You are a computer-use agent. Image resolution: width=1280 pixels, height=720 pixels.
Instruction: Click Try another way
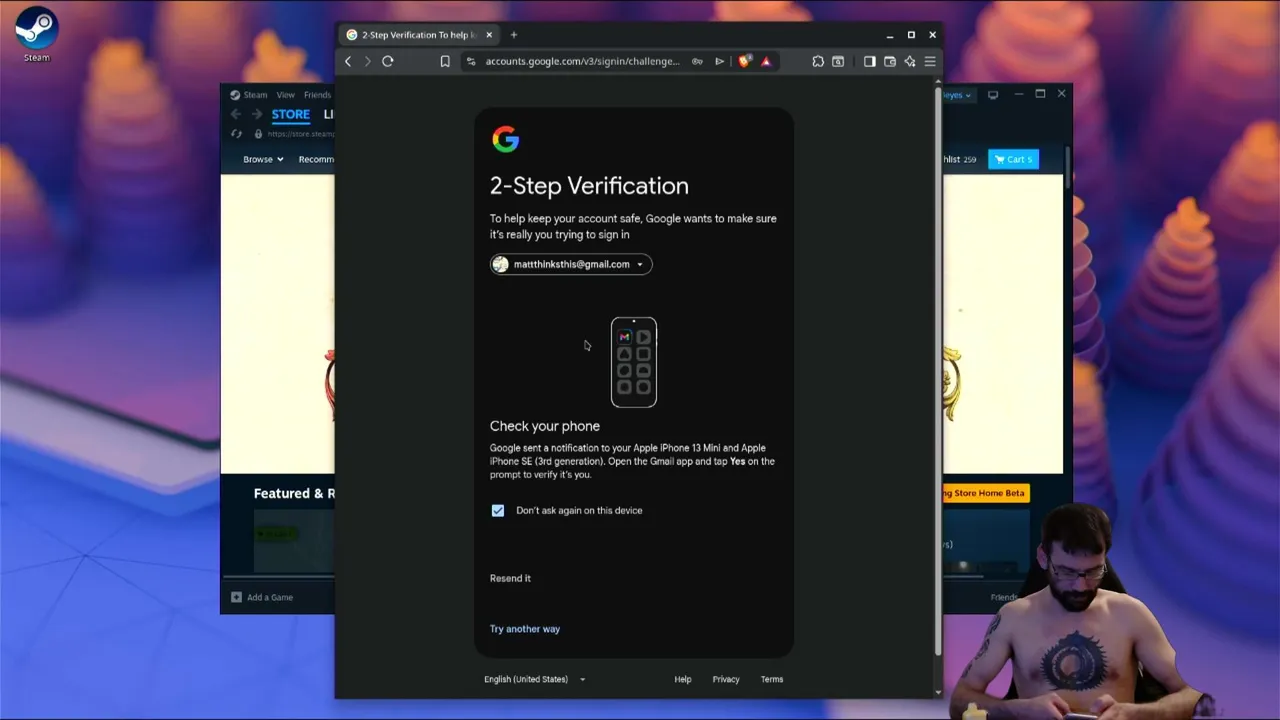click(525, 629)
